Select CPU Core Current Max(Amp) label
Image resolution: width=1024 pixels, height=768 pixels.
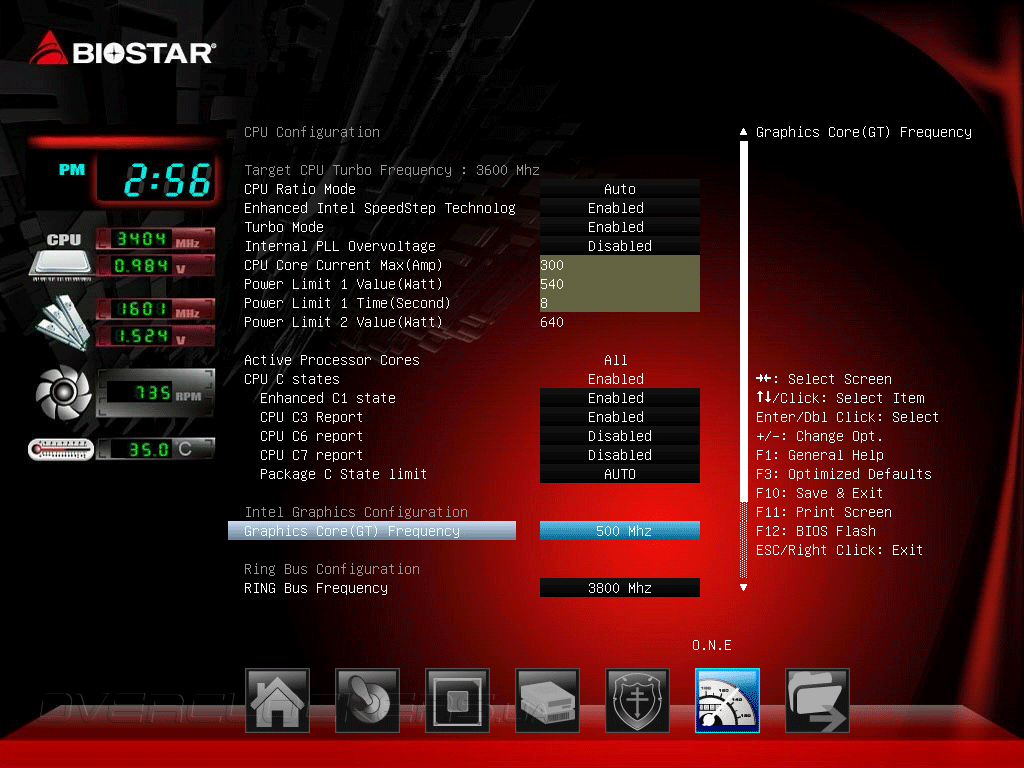tap(344, 264)
